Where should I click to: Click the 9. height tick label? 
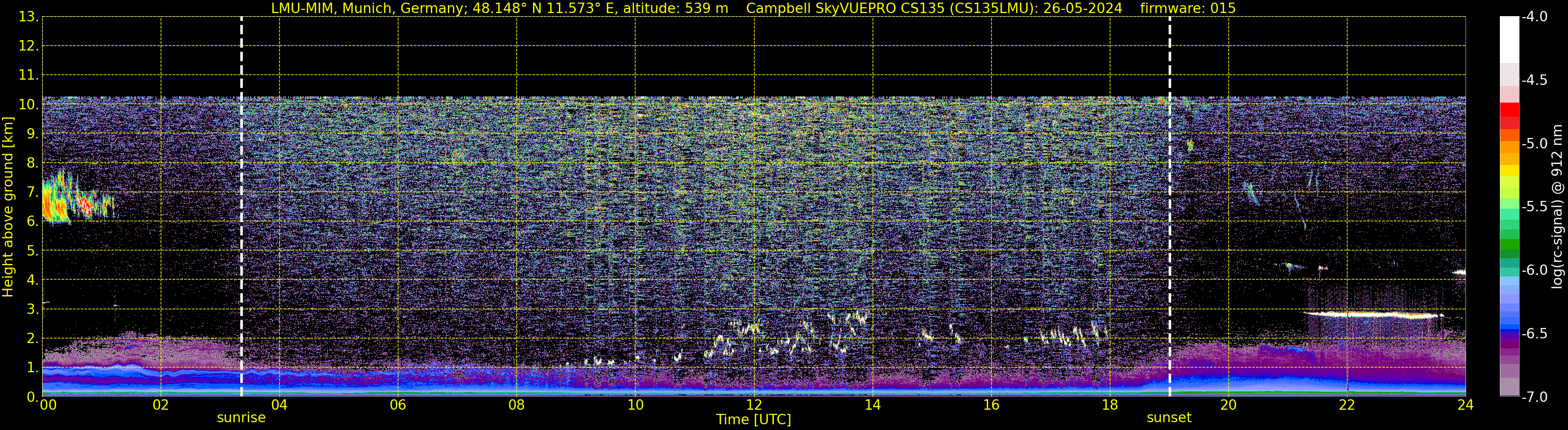(32, 134)
